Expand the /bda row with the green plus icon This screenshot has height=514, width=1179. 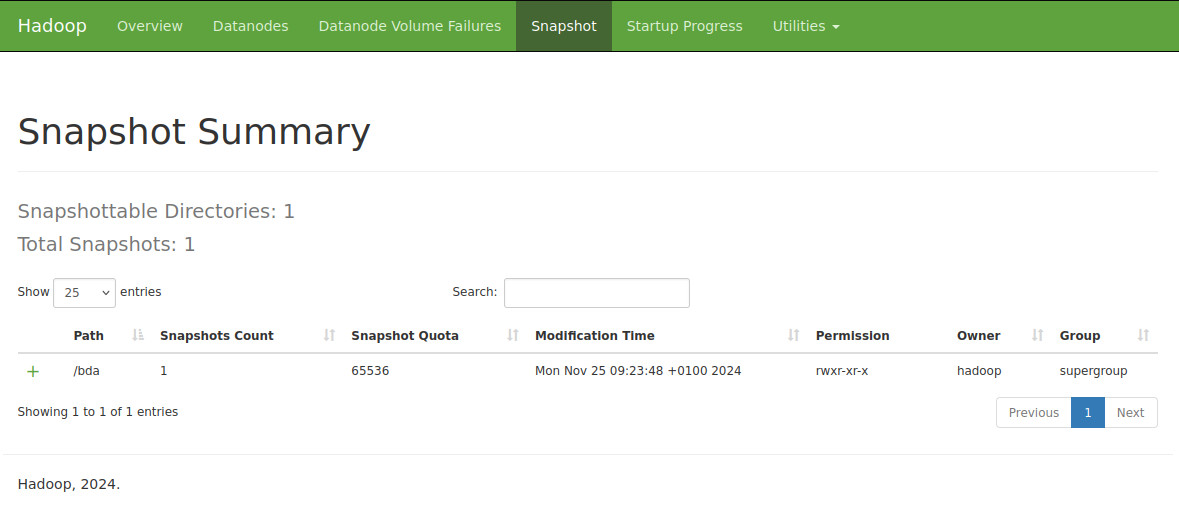pyautogui.click(x=33, y=371)
